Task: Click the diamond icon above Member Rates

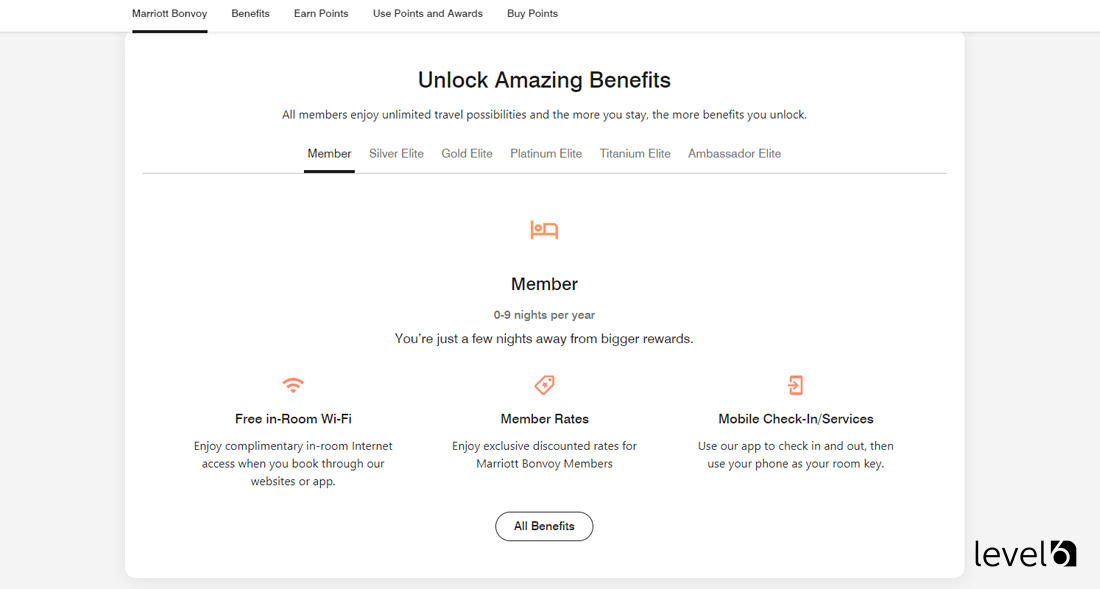Action: click(x=544, y=385)
